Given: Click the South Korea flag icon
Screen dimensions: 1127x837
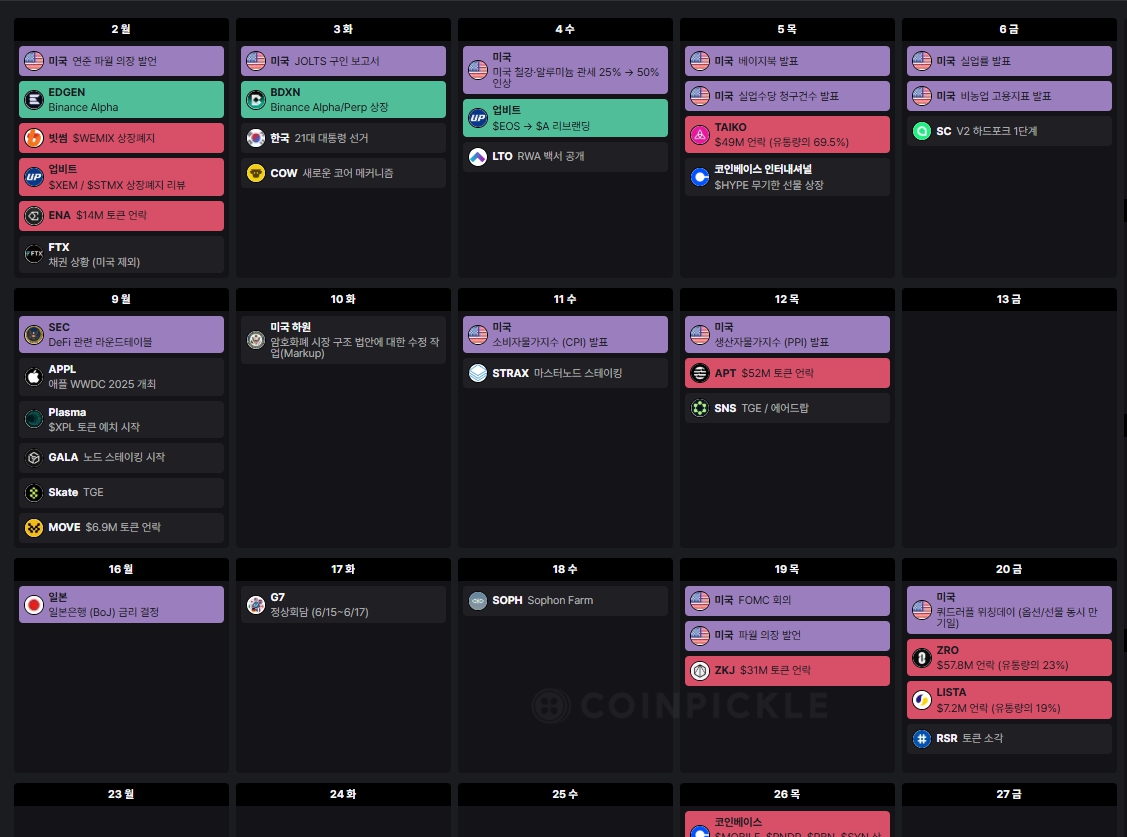Looking at the screenshot, I should [256, 138].
